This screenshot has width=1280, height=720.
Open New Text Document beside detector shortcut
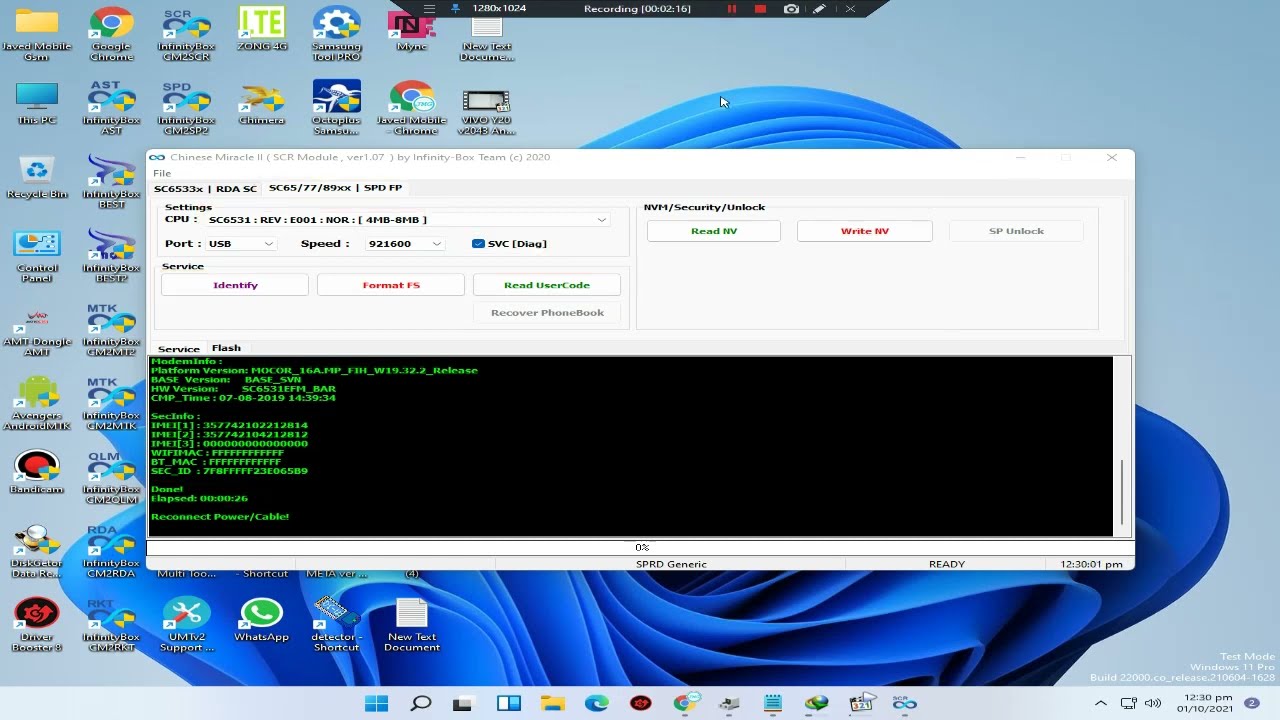(411, 626)
